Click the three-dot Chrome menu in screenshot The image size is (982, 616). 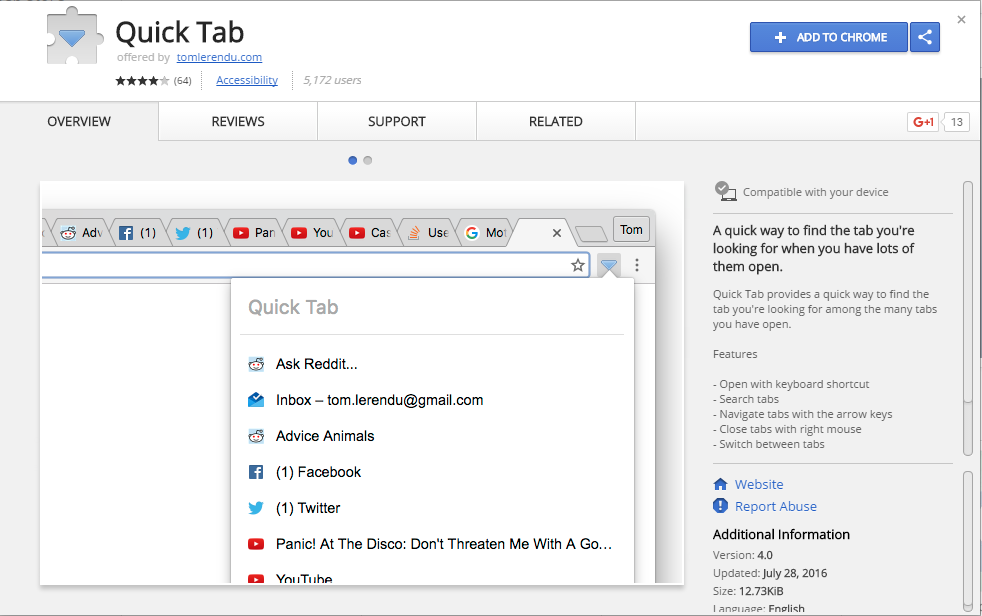[x=637, y=265]
